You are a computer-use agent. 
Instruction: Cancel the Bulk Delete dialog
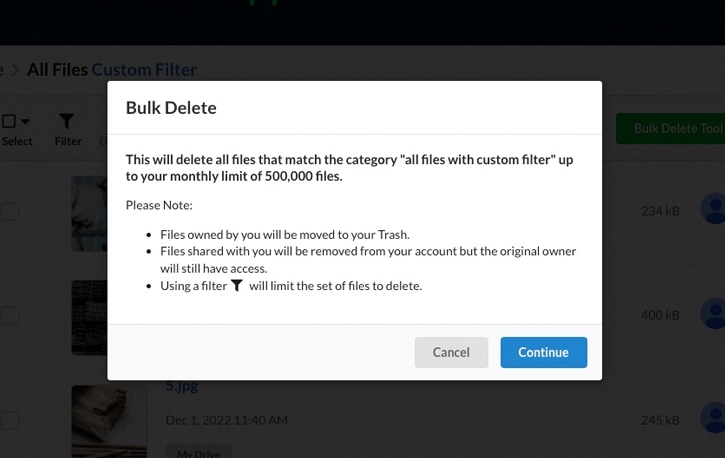click(451, 352)
